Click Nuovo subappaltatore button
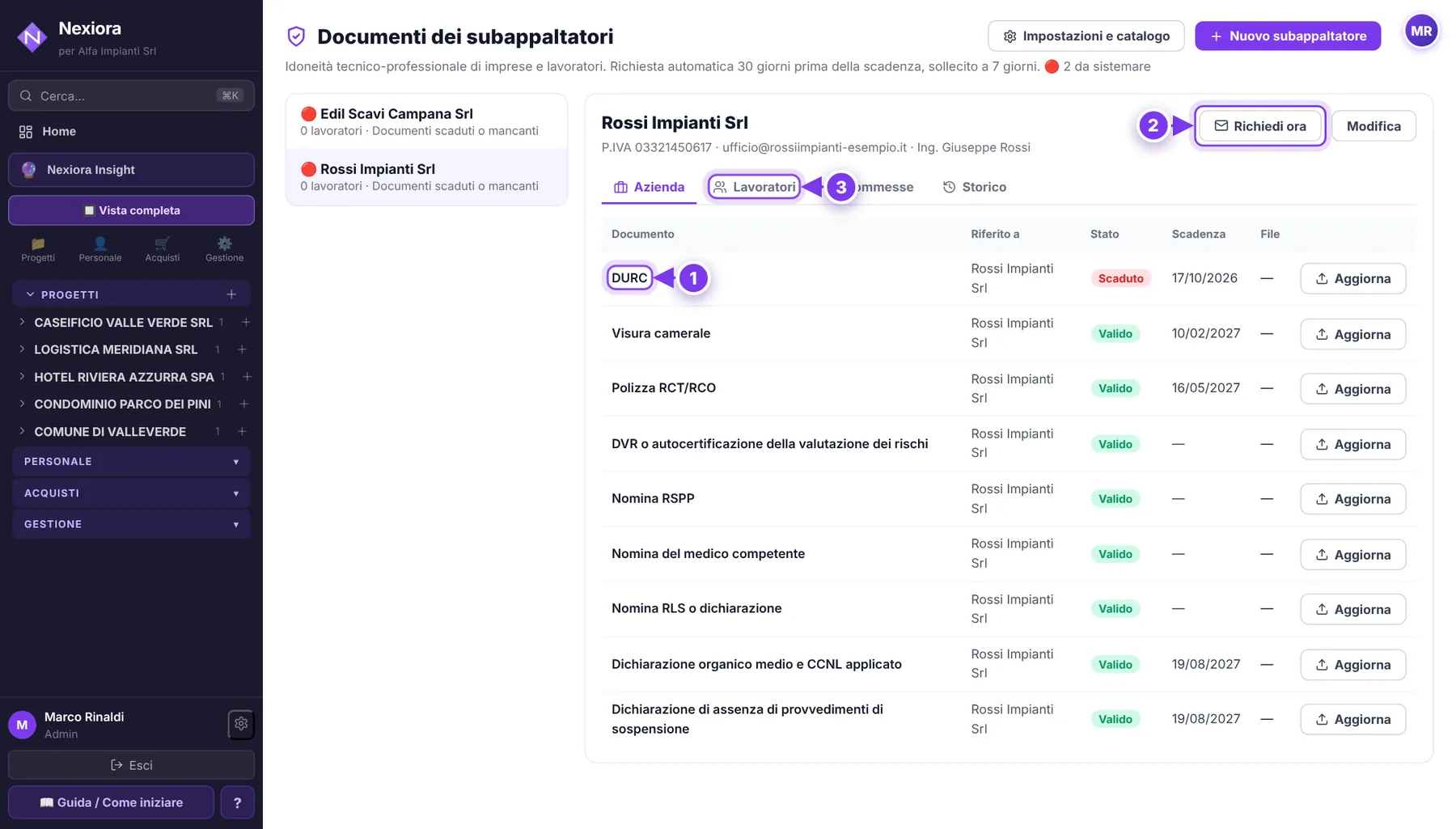The width and height of the screenshot is (1456, 829). pos(1288,36)
